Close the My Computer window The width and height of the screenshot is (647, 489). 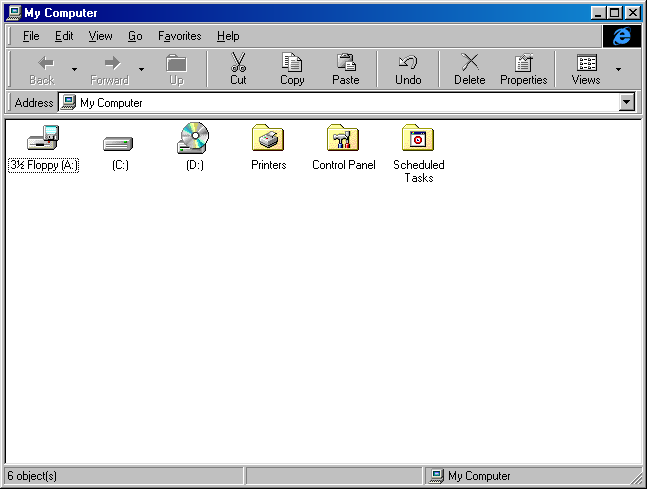[x=633, y=13]
